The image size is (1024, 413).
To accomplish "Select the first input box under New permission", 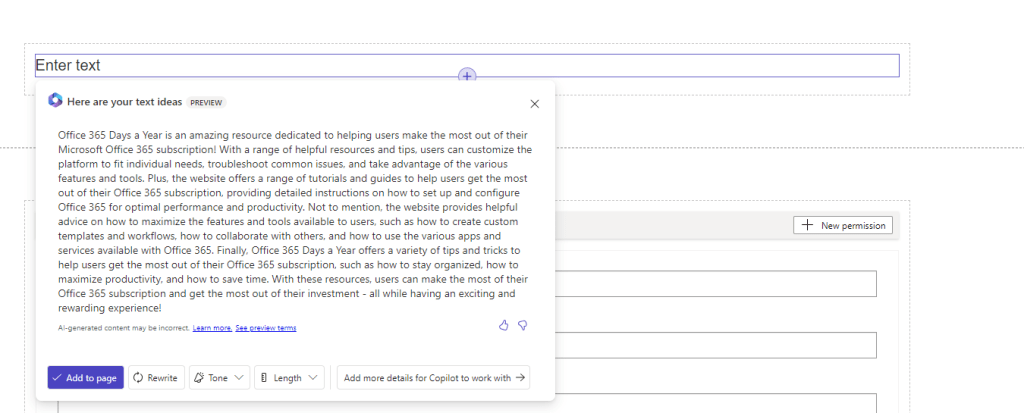I will pos(715,284).
